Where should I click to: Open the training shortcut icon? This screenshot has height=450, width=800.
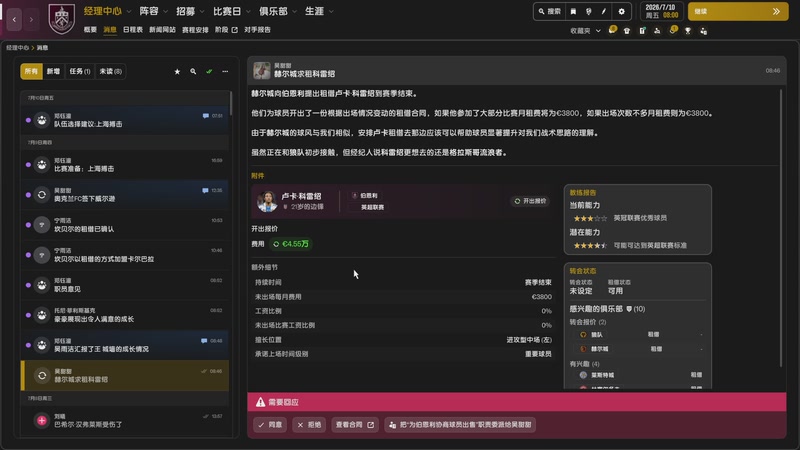click(657, 31)
